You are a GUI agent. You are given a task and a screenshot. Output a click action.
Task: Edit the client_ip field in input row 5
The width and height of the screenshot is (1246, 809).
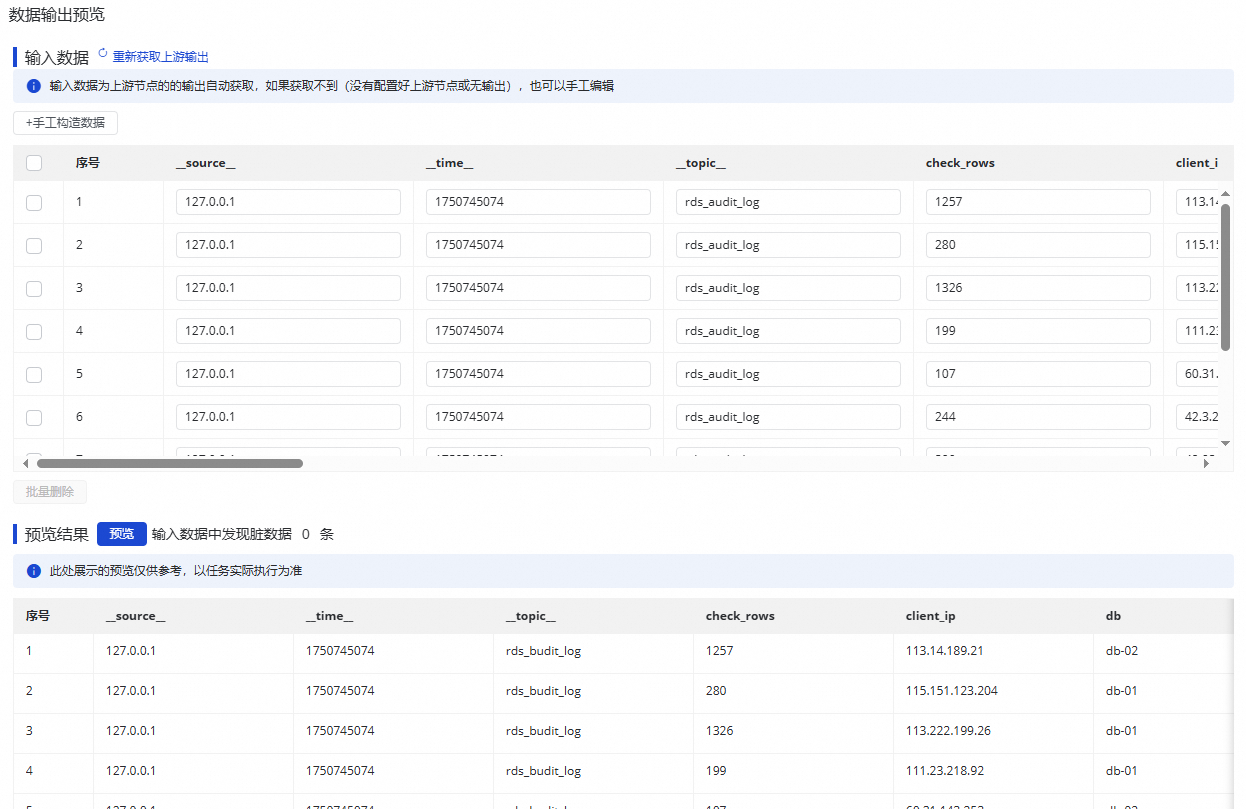coord(1198,374)
